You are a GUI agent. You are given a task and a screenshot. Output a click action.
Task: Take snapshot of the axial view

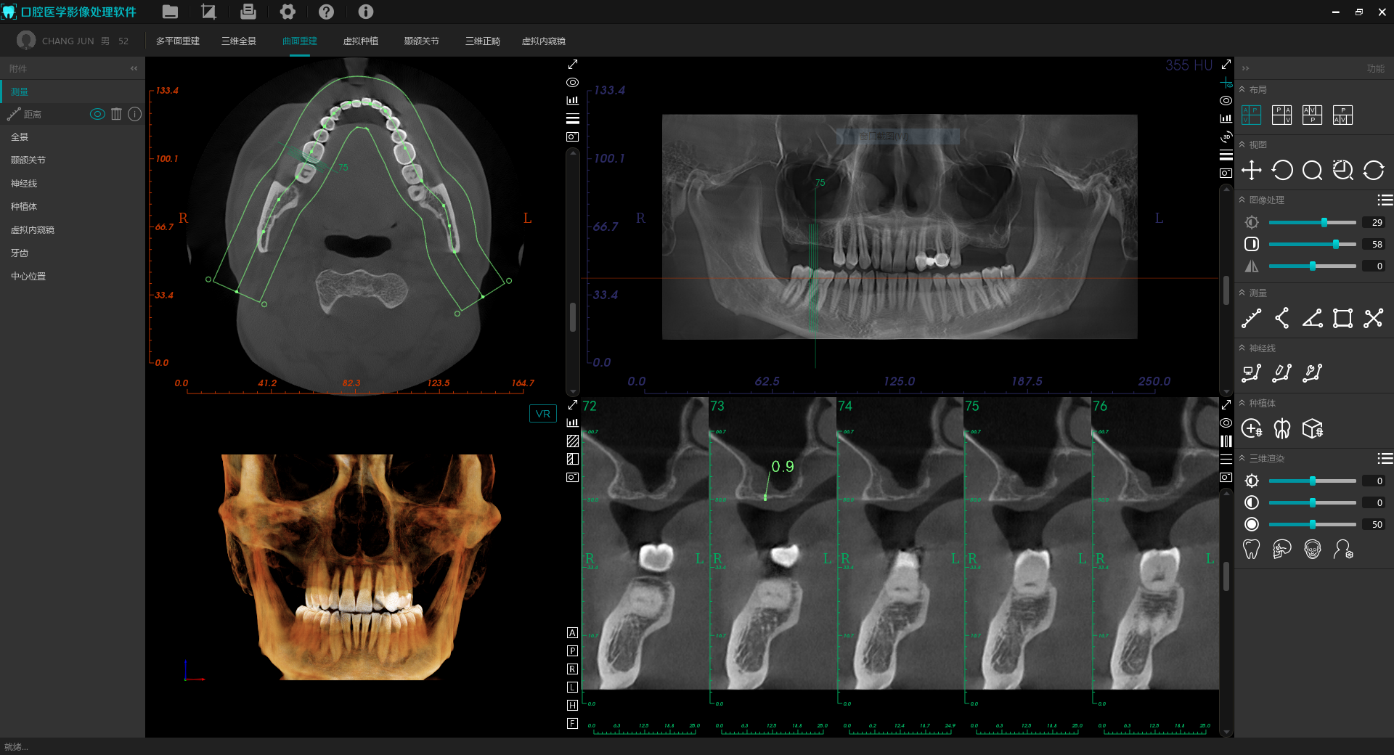(573, 136)
